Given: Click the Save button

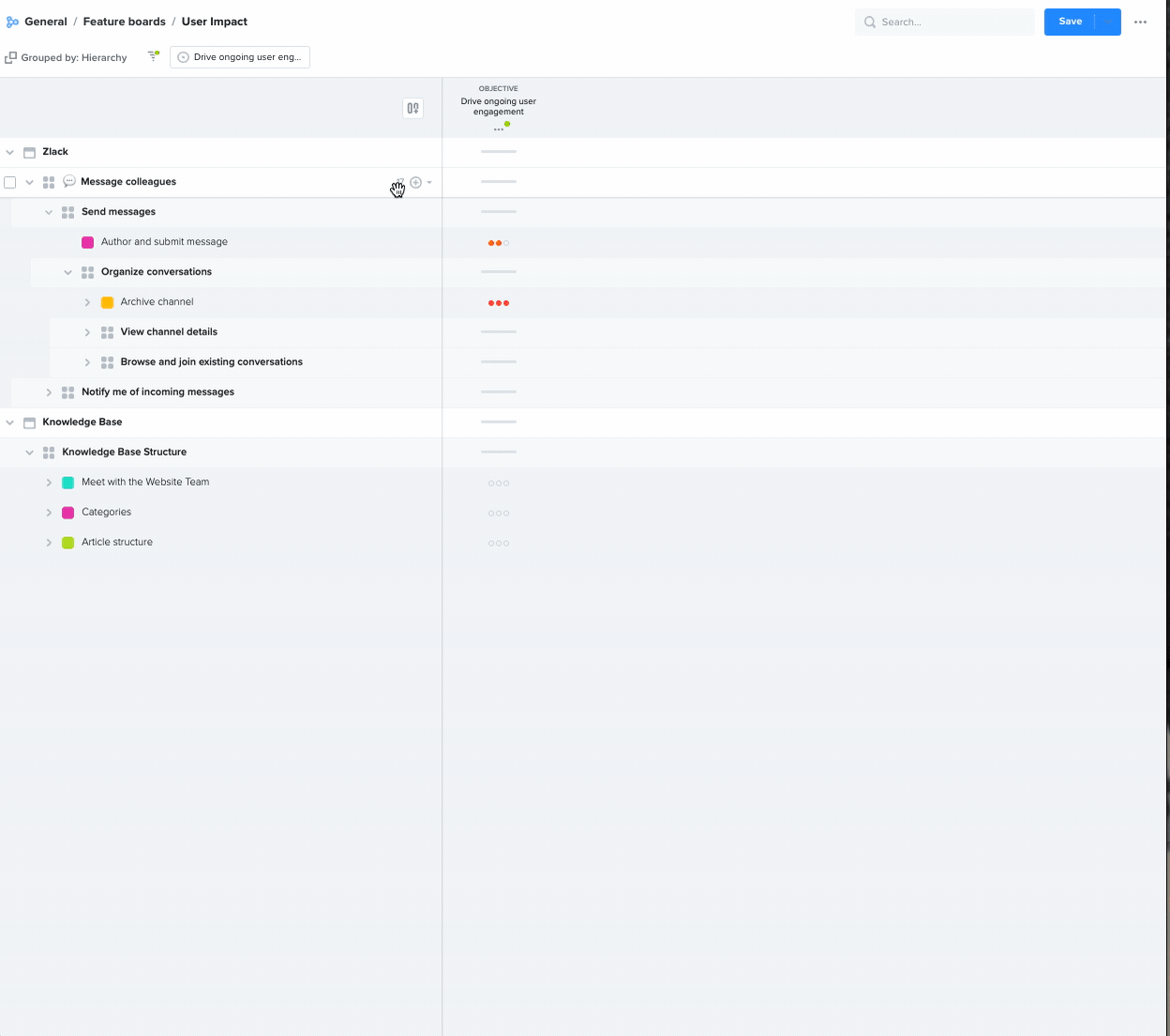Looking at the screenshot, I should pos(1070,22).
